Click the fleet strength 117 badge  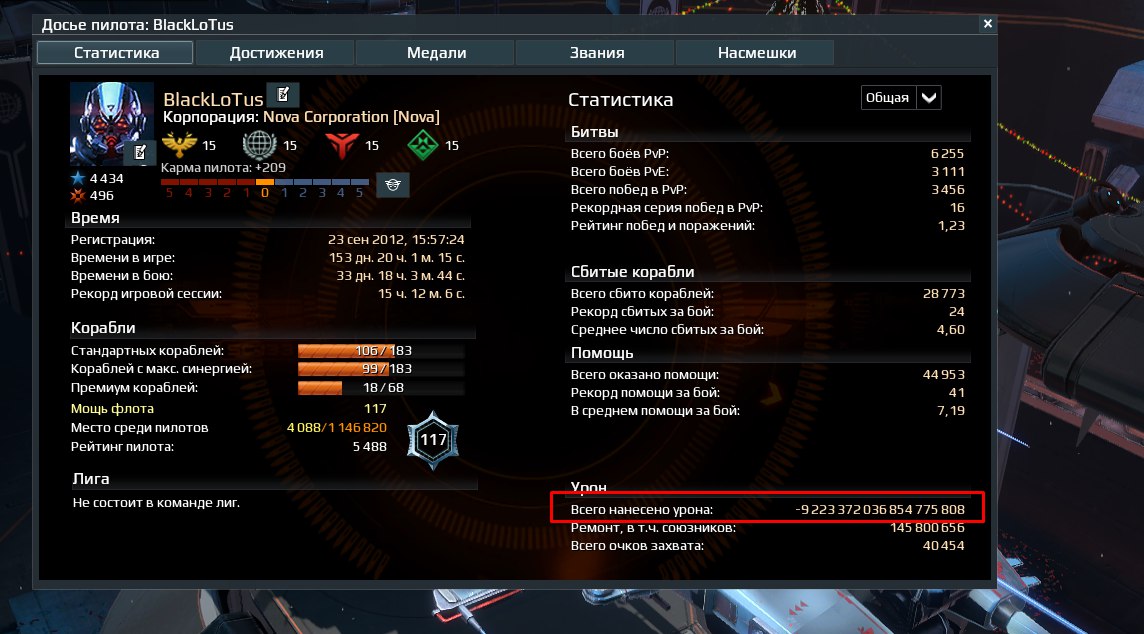click(x=433, y=440)
